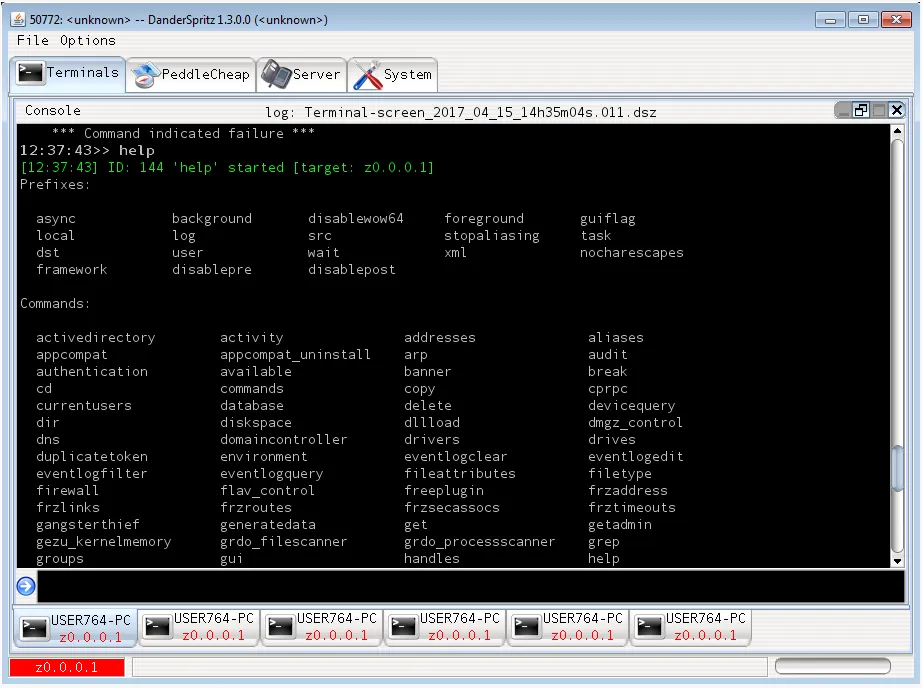Click the PeddleCheap compass icon
922x688 pixels.
(145, 75)
